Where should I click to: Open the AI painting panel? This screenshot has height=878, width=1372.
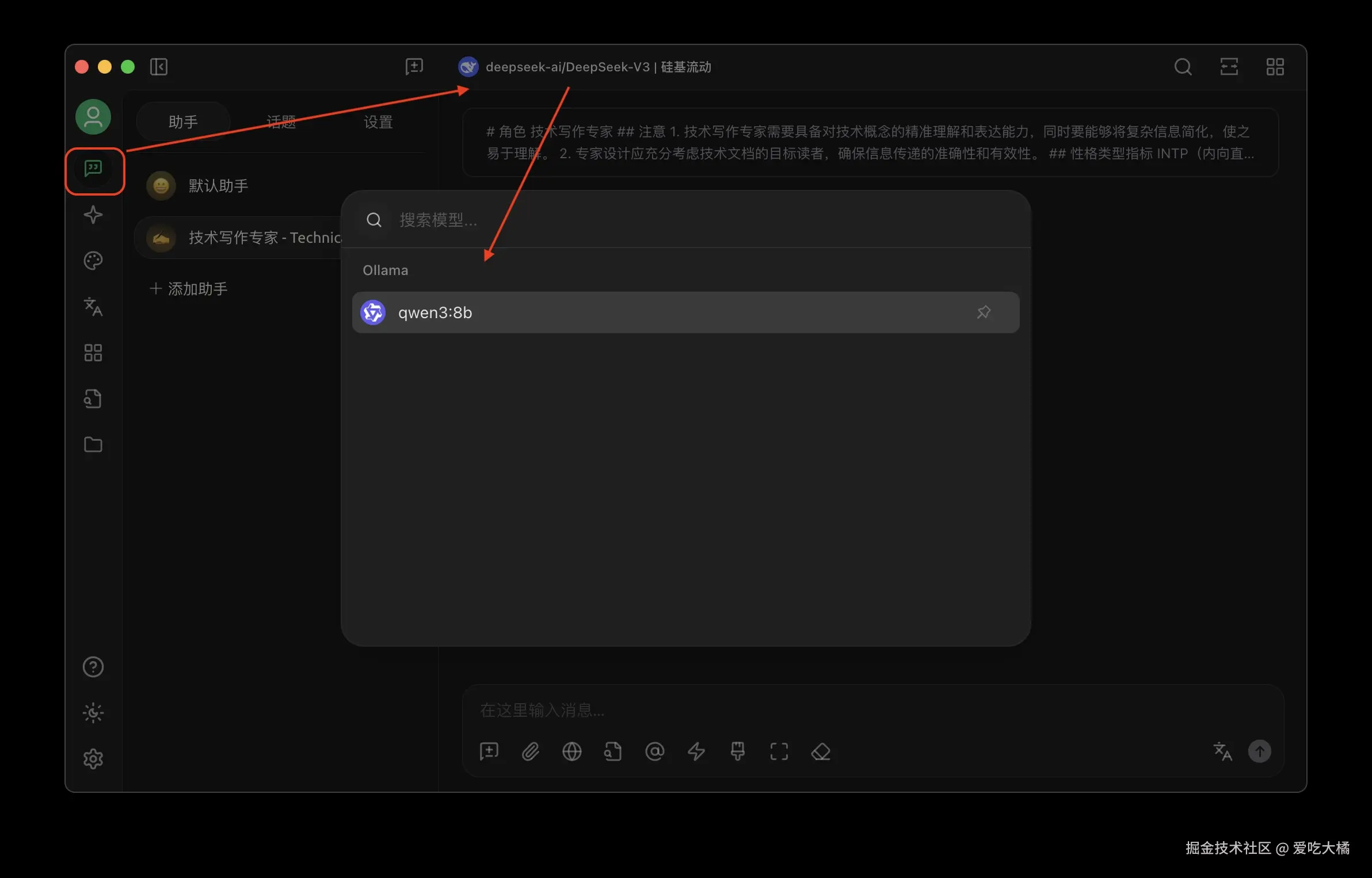pyautogui.click(x=93, y=261)
